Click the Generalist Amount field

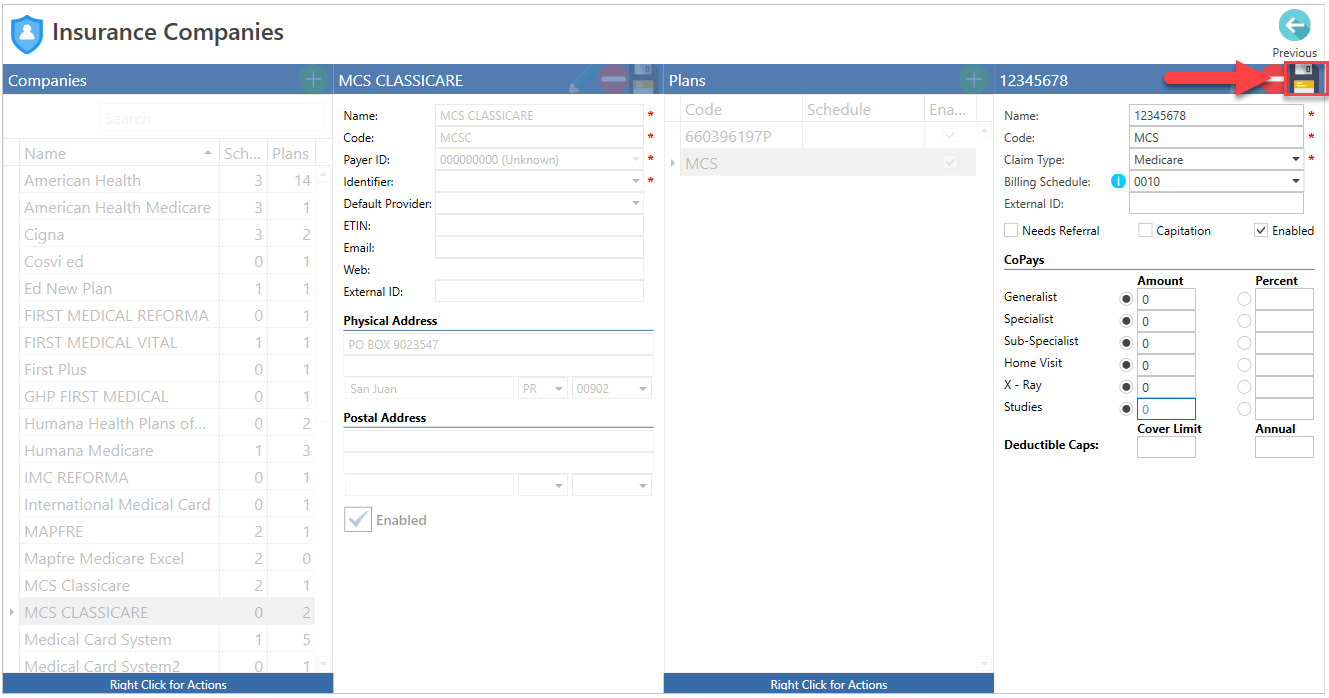(x=1166, y=299)
